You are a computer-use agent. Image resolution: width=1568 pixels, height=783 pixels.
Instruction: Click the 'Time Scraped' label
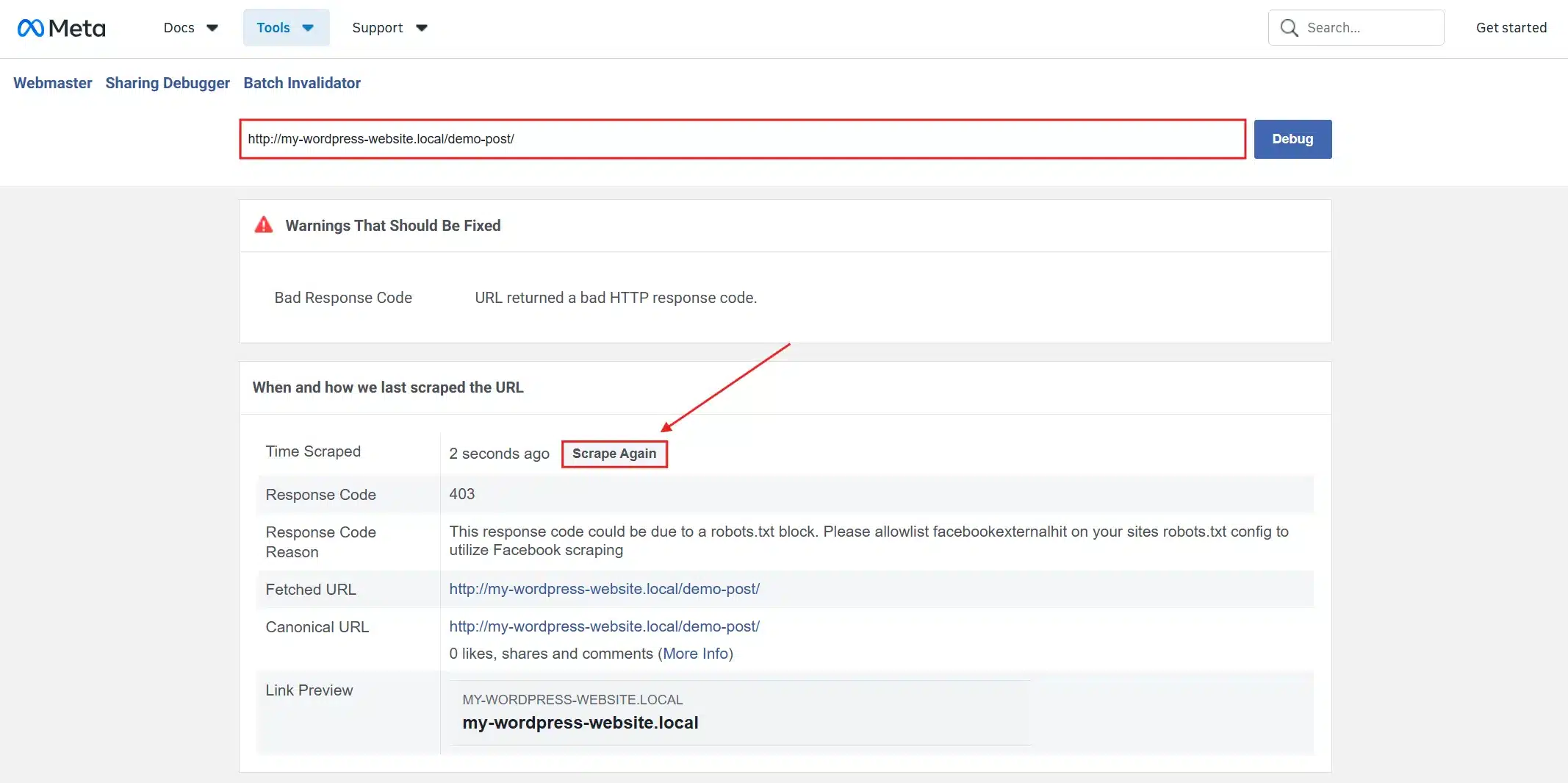coord(313,451)
